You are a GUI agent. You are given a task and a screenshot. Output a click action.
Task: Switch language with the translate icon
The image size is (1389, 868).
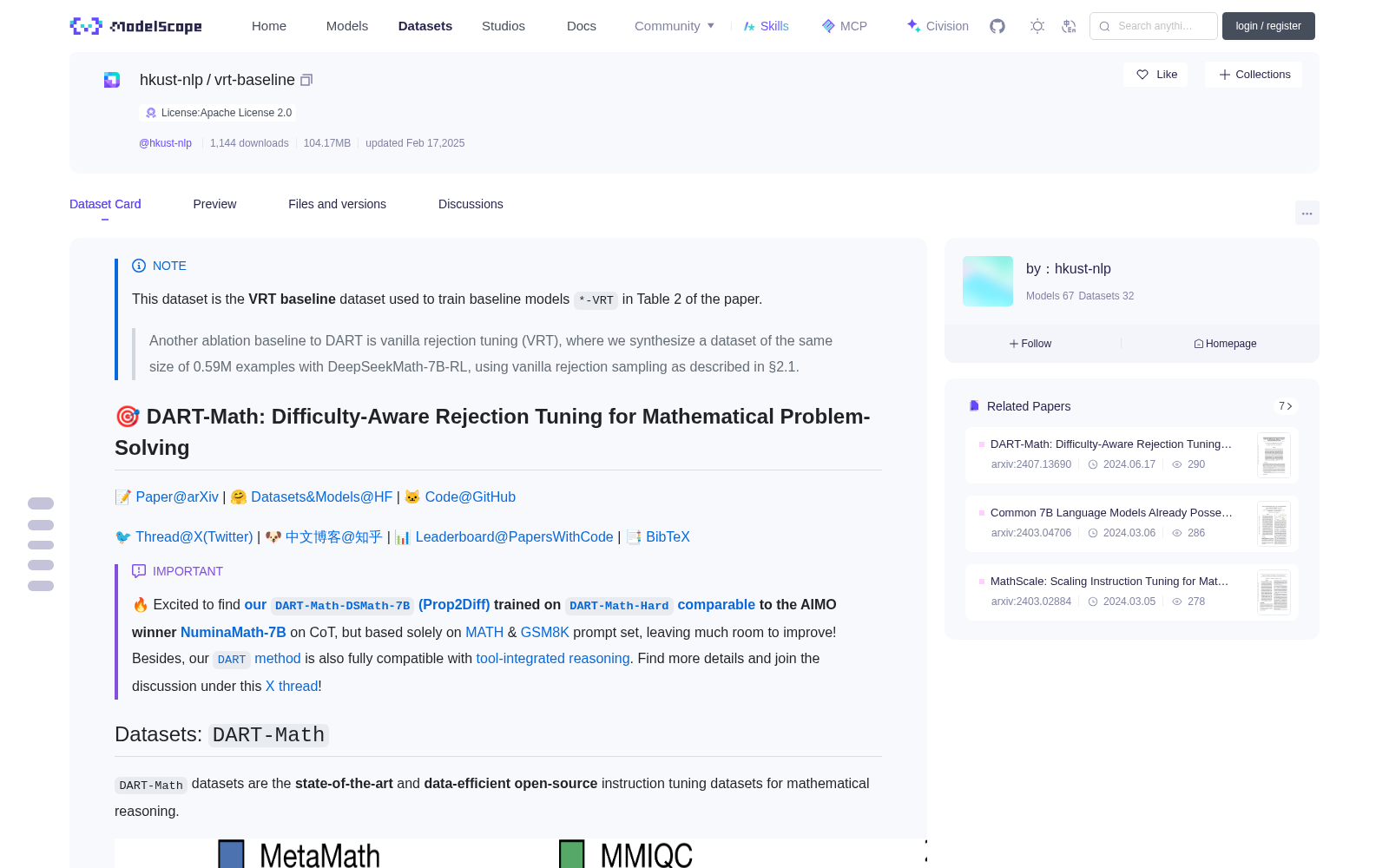point(1070,26)
